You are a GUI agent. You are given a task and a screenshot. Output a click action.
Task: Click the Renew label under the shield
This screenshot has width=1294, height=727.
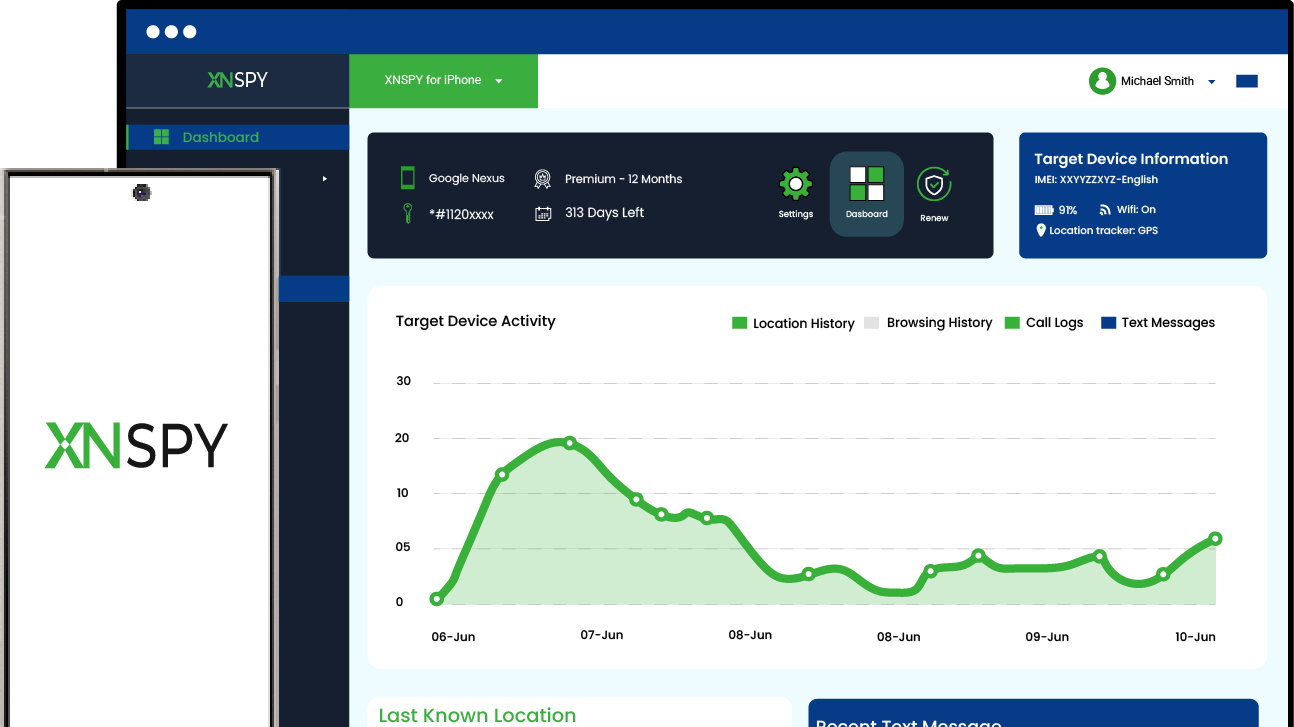[934, 218]
